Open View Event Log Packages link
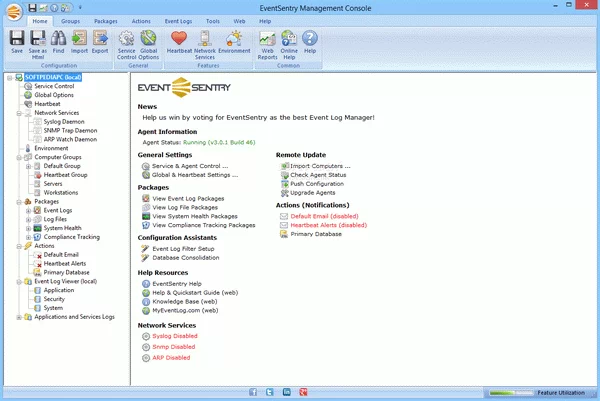 pos(188,199)
